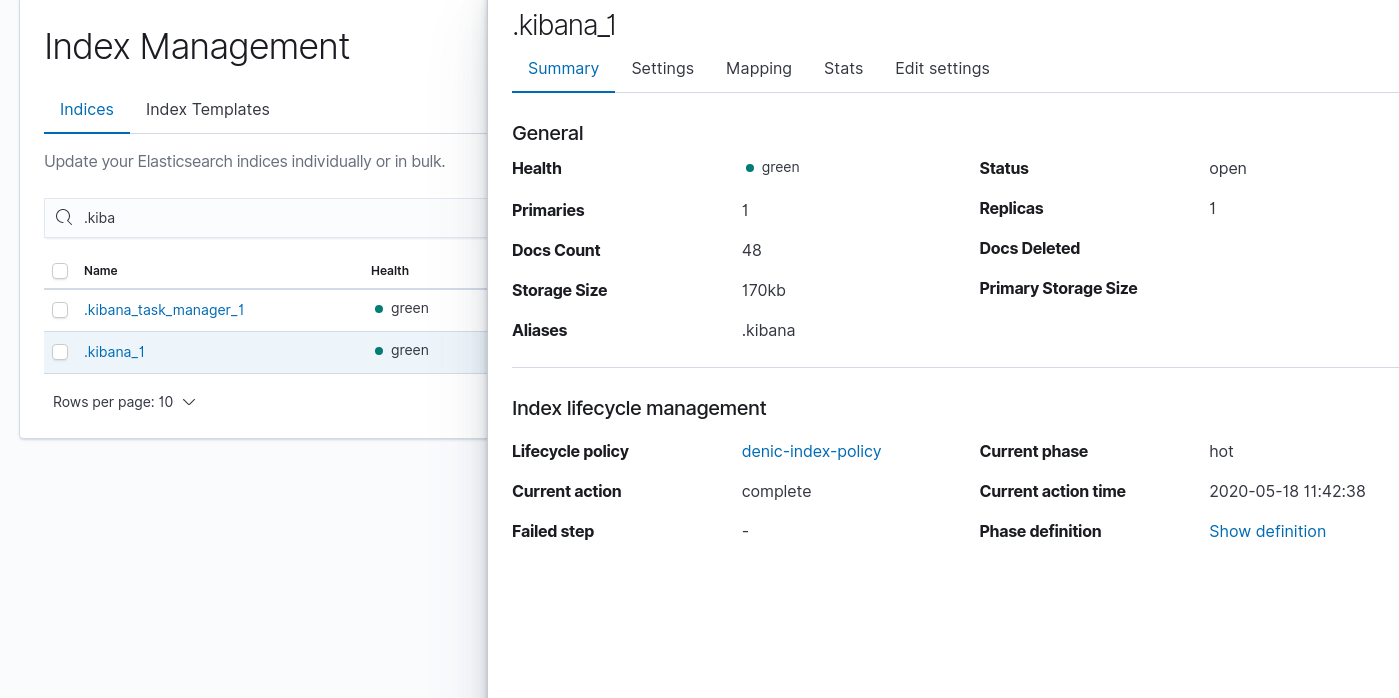Open the denic-index-policy lifecycle policy link
Image resolution: width=1399 pixels, height=698 pixels.
coord(811,451)
